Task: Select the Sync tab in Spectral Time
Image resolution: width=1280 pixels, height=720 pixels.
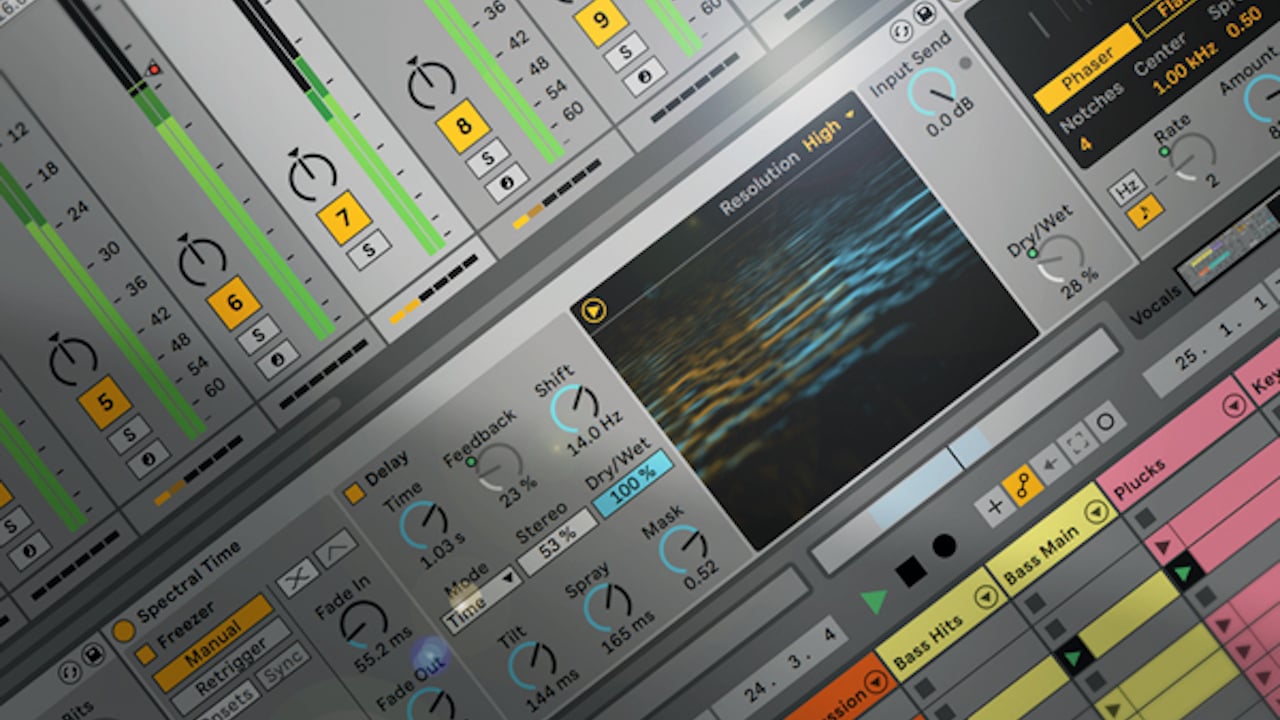Action: click(x=283, y=666)
